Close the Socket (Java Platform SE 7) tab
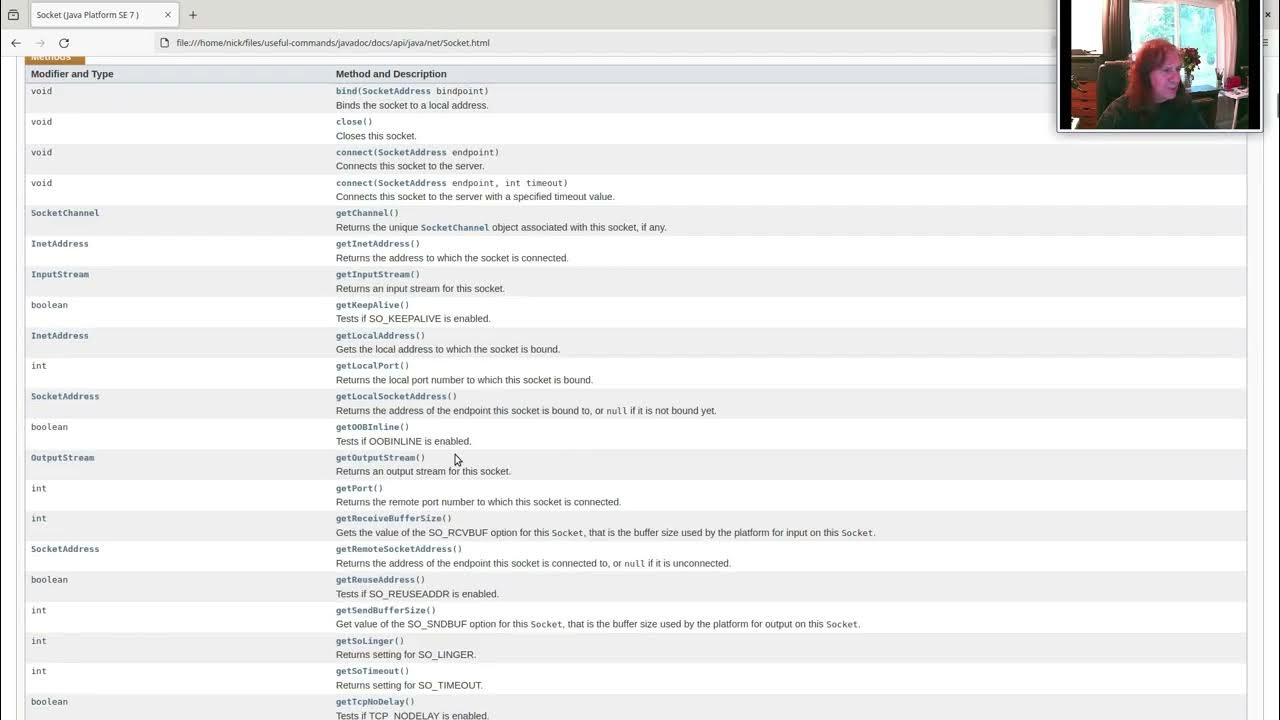Viewport: 1280px width, 720px height. [168, 15]
